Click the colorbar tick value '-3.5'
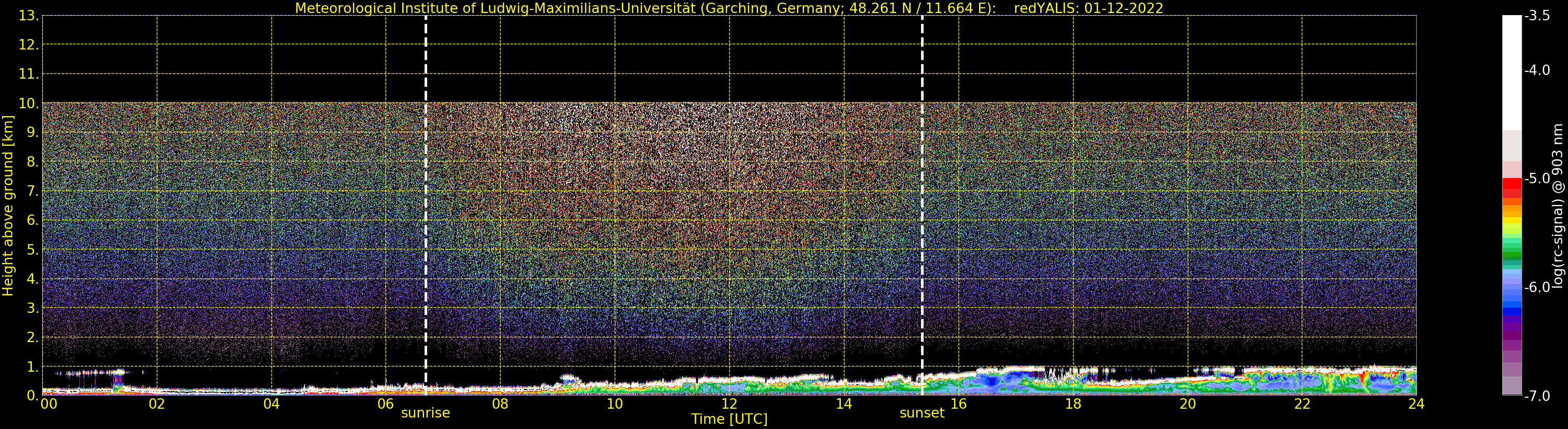This screenshot has width=1568, height=429. pyautogui.click(x=1538, y=16)
